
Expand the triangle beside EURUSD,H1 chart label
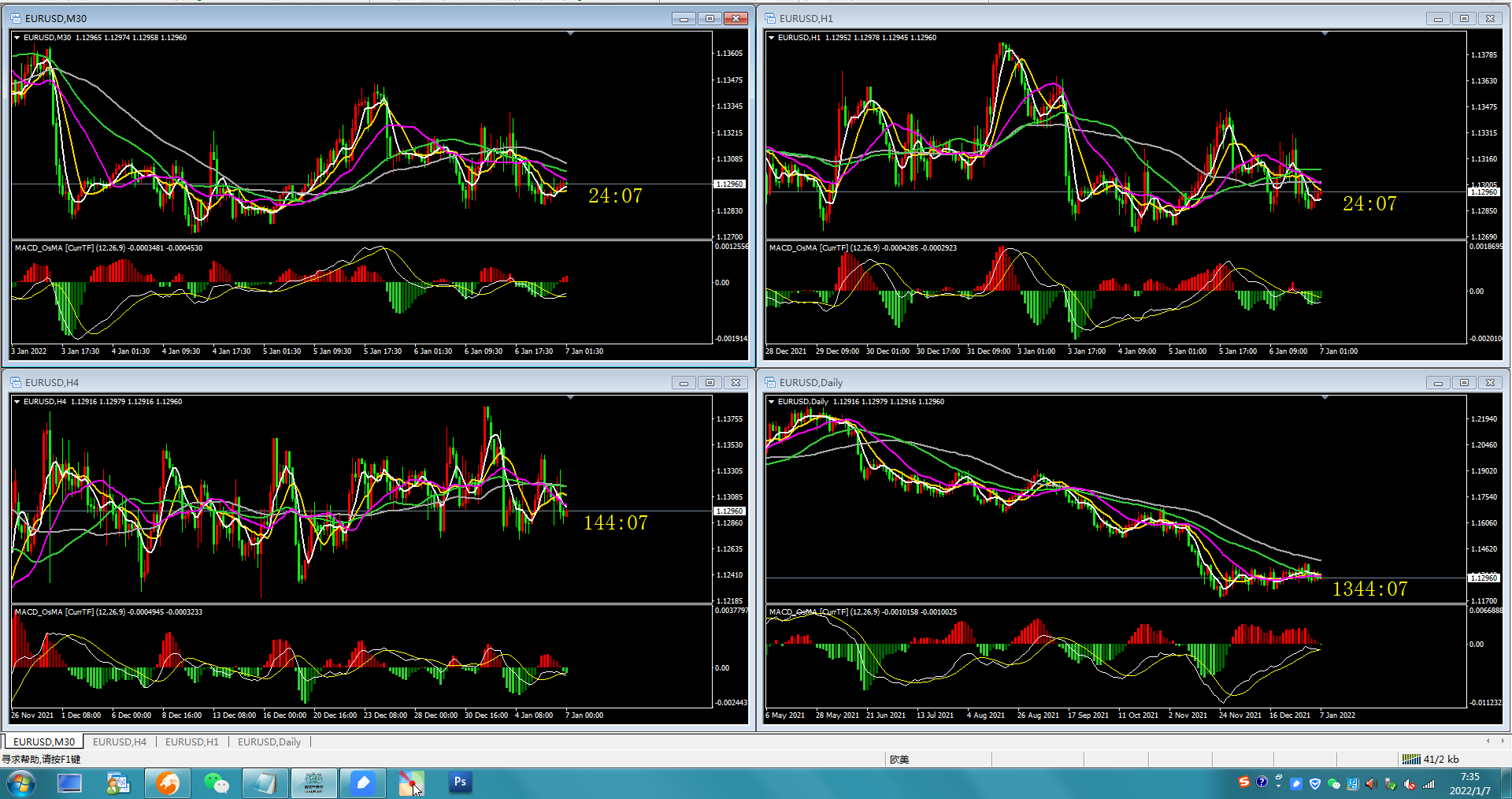[772, 37]
